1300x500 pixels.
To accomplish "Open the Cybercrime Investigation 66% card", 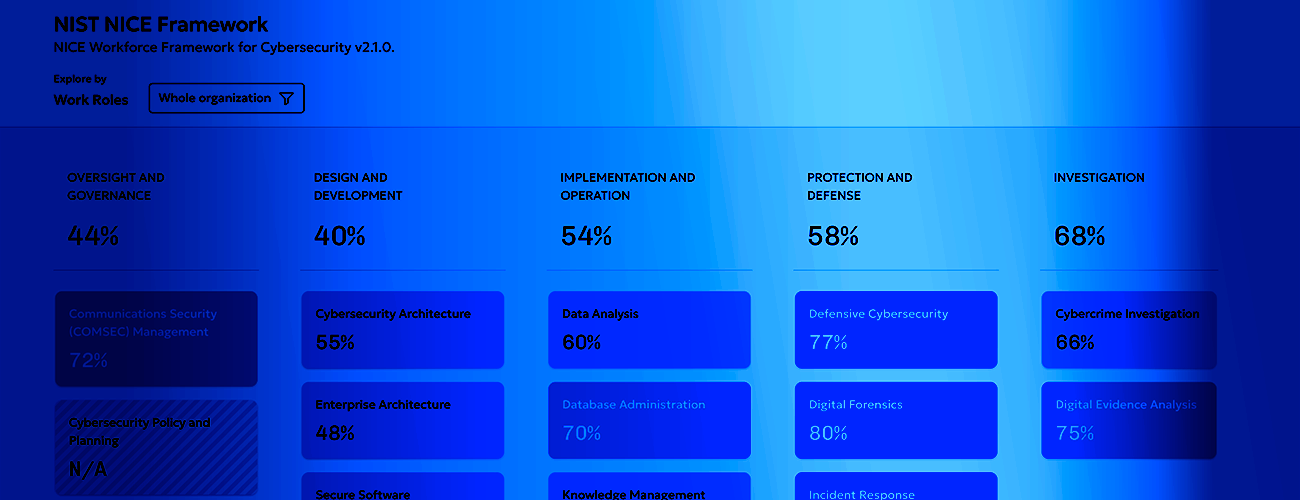I will [1129, 330].
